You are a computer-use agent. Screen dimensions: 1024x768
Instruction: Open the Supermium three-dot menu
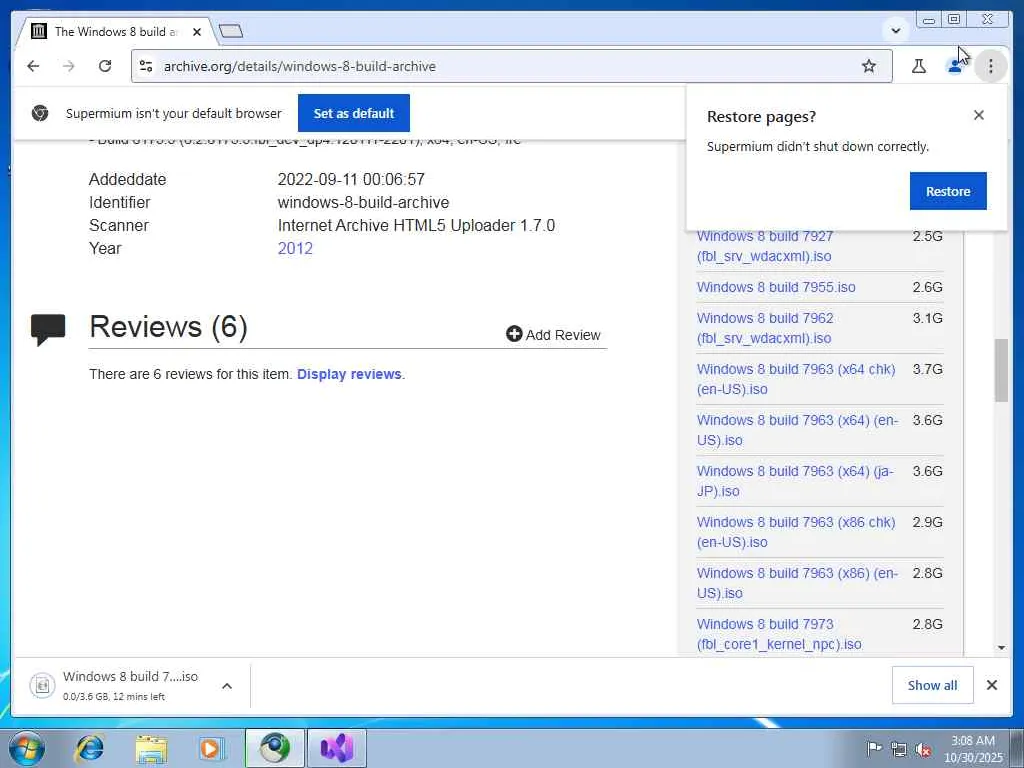tap(991, 66)
